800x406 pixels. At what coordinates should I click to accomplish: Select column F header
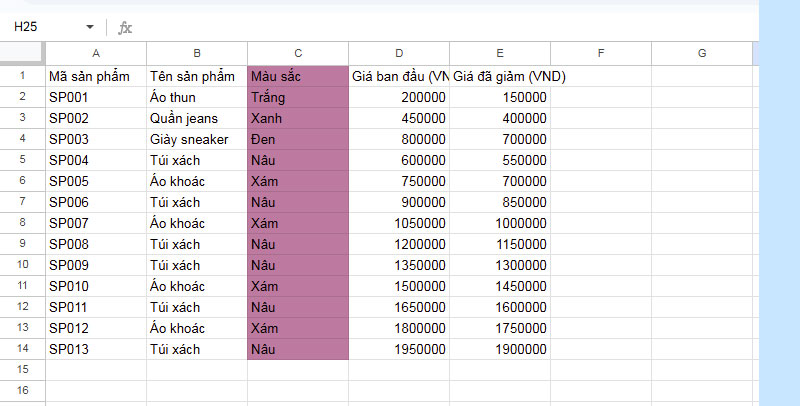click(x=601, y=53)
